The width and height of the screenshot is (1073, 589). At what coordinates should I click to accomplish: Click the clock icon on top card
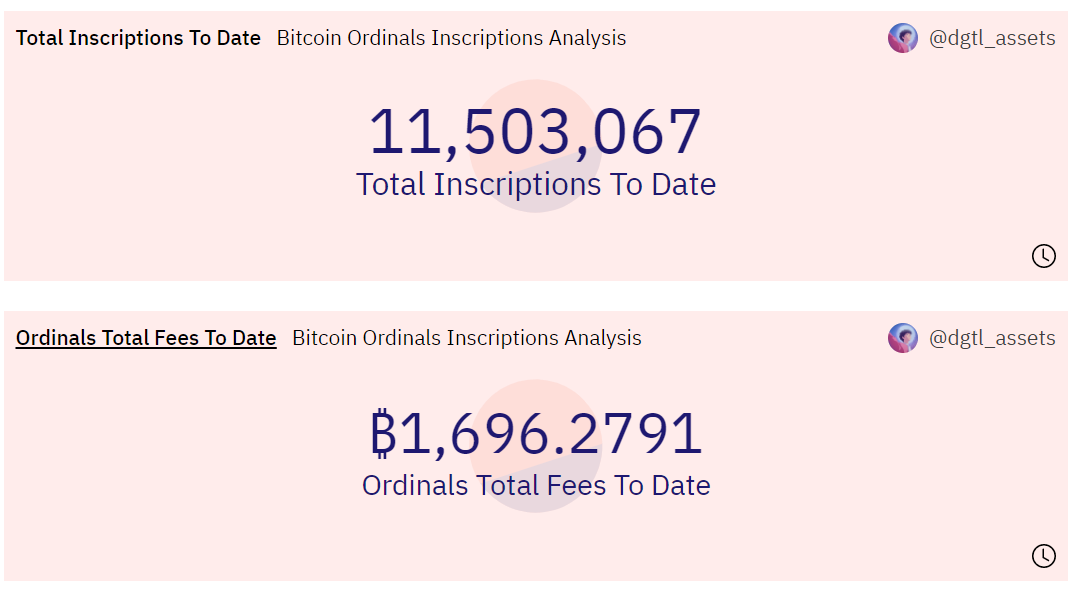tap(1044, 256)
